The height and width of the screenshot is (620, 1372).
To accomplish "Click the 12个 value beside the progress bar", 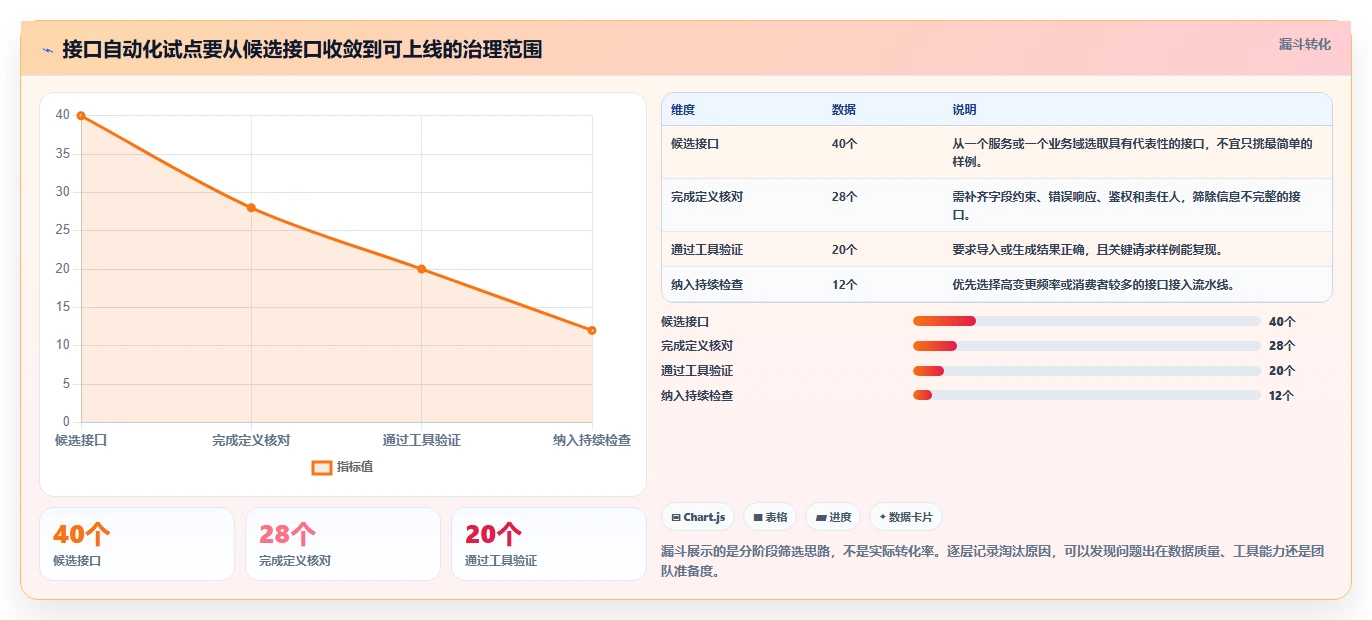I will click(x=1281, y=396).
